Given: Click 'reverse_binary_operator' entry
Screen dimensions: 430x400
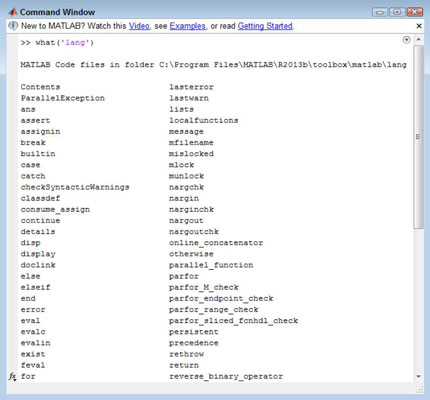Looking at the screenshot, I should [x=226, y=376].
